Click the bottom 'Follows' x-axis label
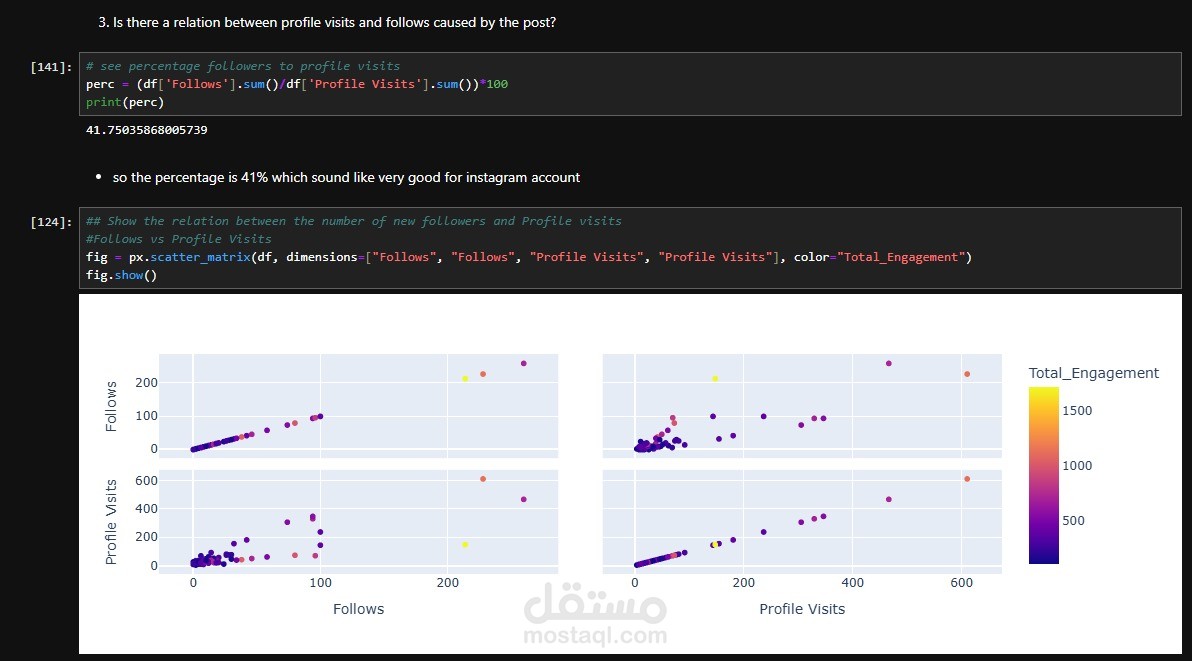The width and height of the screenshot is (1192, 661). tap(359, 609)
